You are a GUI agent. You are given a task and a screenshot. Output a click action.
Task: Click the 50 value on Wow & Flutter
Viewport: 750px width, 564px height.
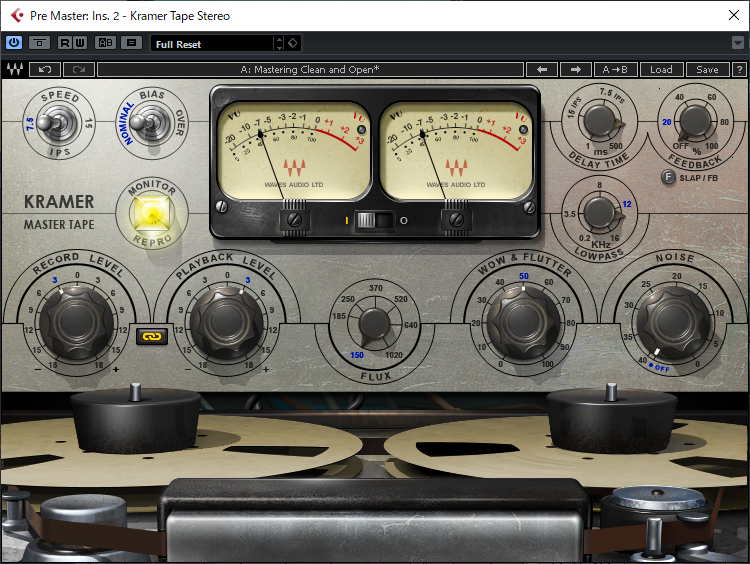(x=524, y=276)
